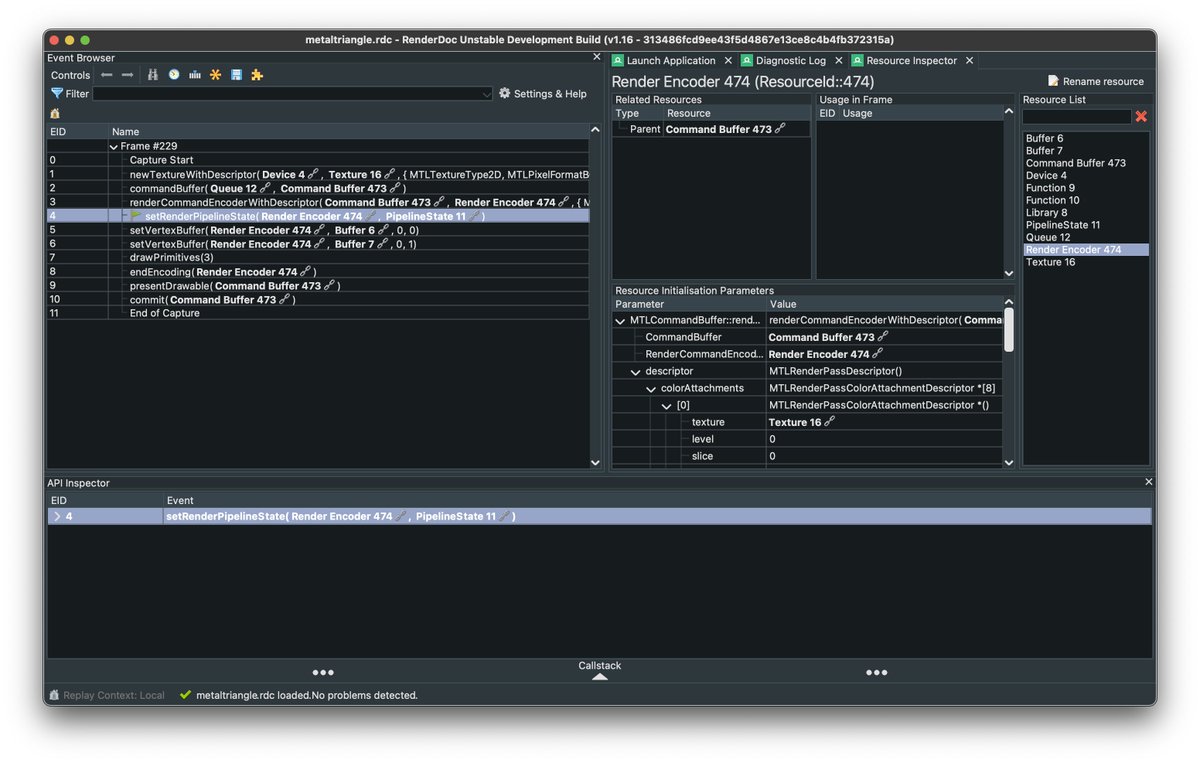Export events with the blue save icon
The width and height of the screenshot is (1200, 763).
[x=236, y=75]
